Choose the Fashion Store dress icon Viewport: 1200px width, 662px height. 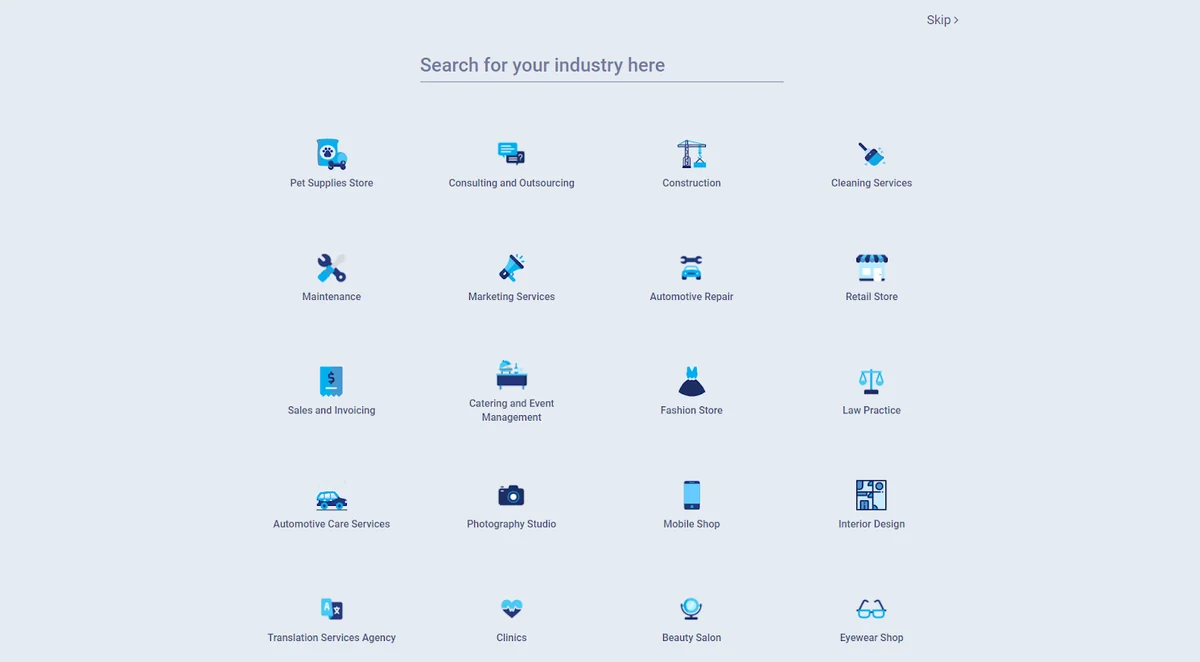(692, 381)
